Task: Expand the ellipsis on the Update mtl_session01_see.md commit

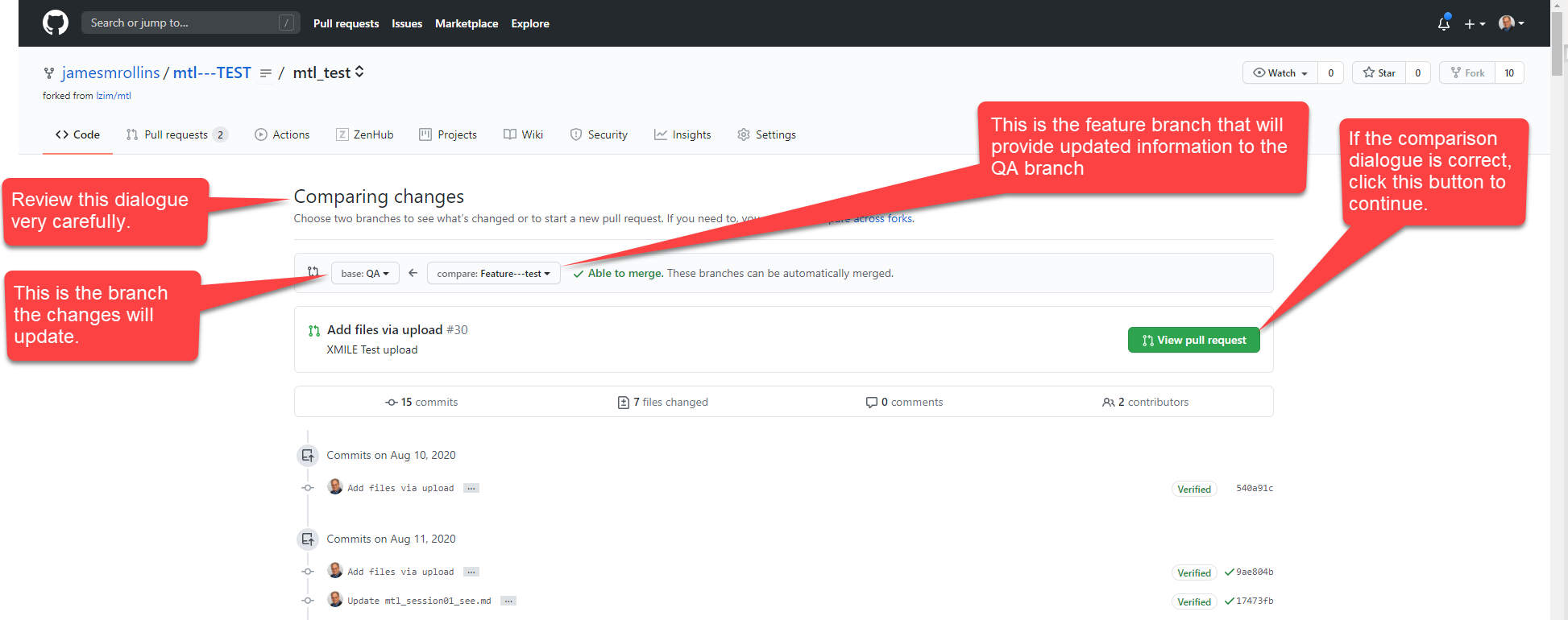Action: [508, 601]
